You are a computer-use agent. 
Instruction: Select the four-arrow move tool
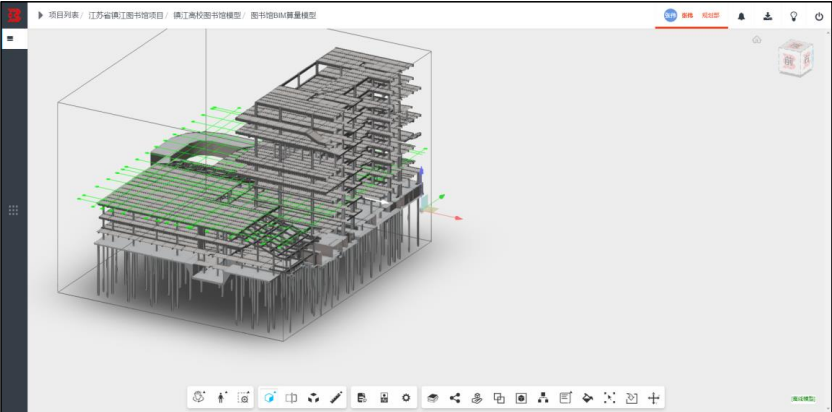pyautogui.click(x=654, y=398)
